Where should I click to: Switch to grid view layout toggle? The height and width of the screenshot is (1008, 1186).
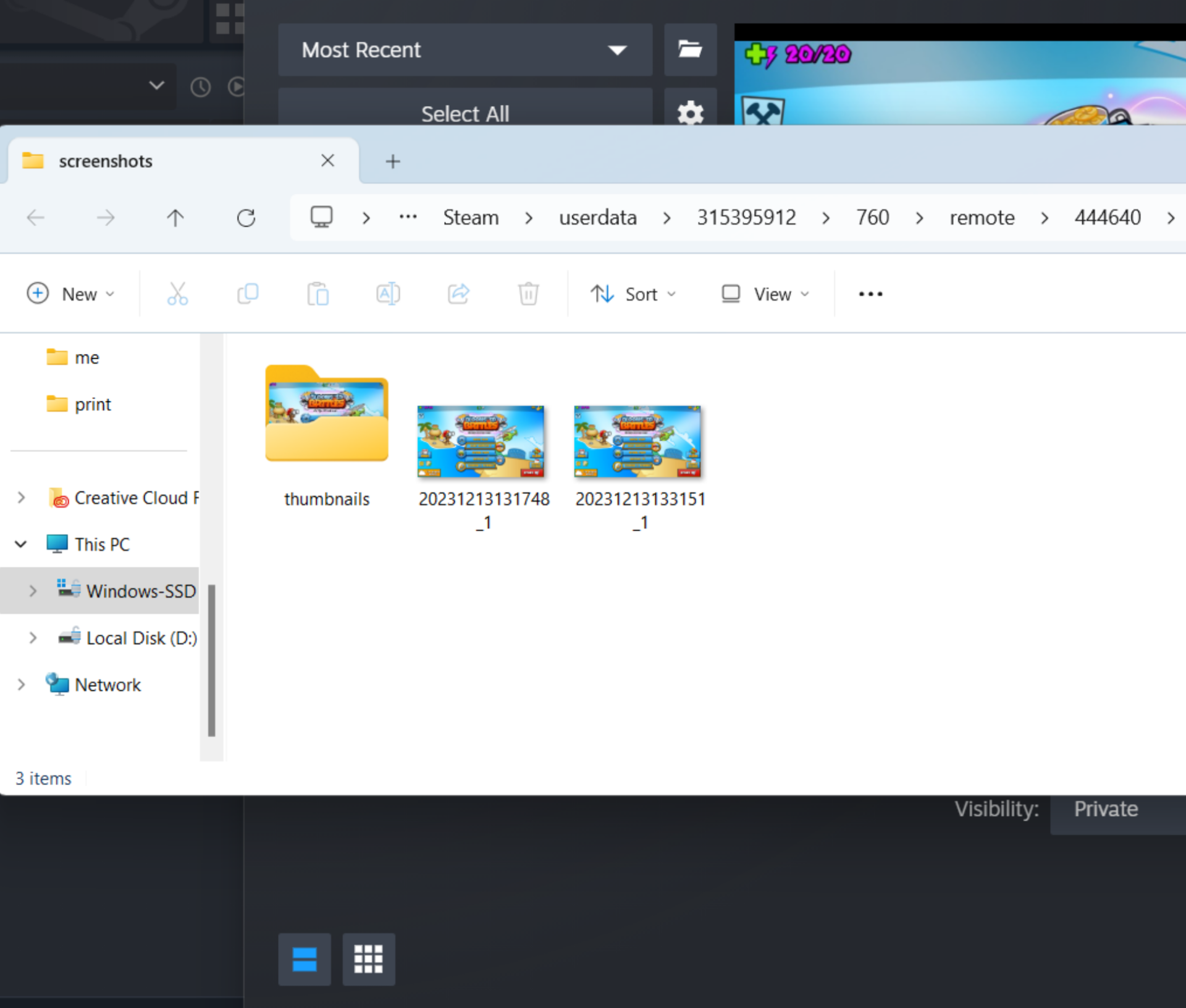[x=368, y=959]
